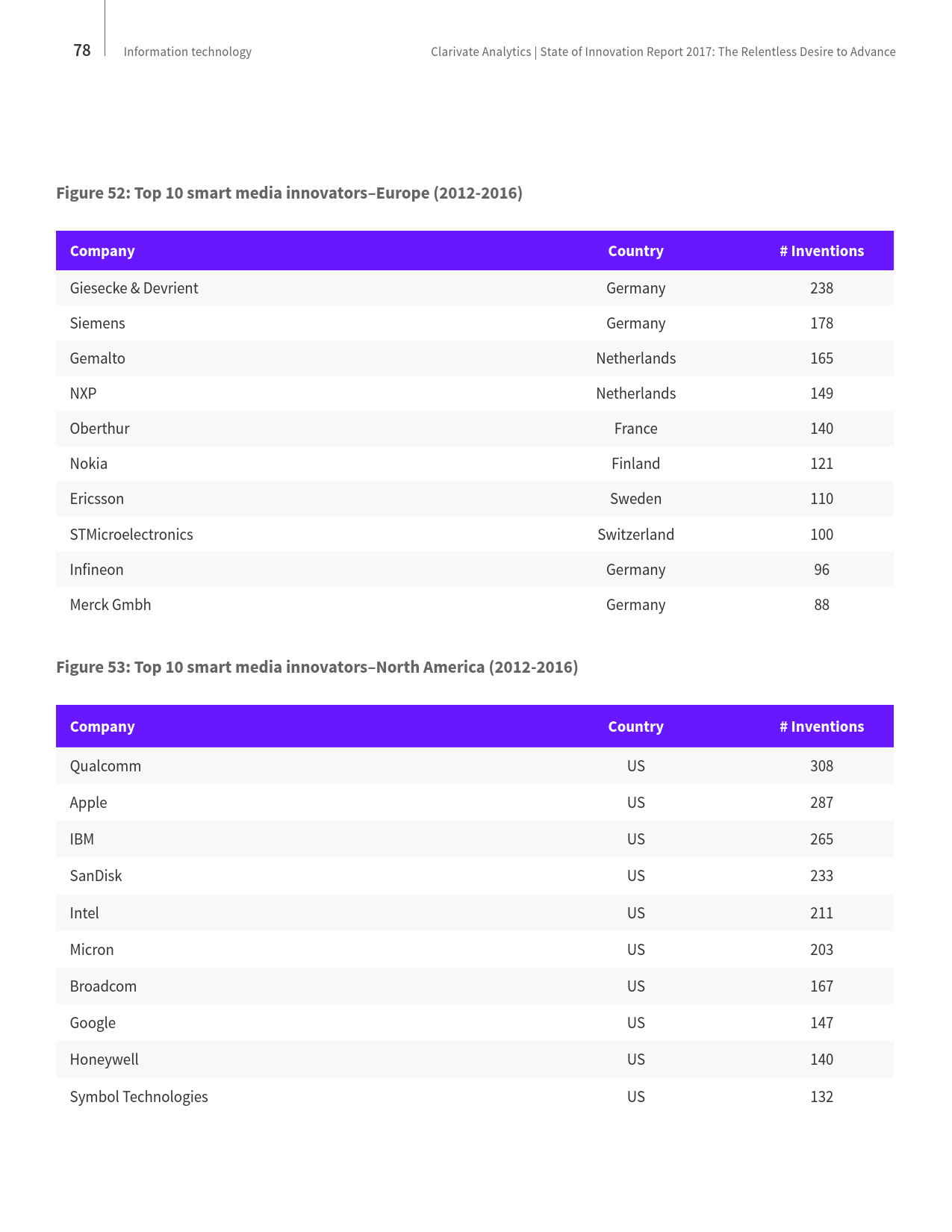This screenshot has height=1232, width=952.
Task: Click the France country cell
Action: pos(635,429)
